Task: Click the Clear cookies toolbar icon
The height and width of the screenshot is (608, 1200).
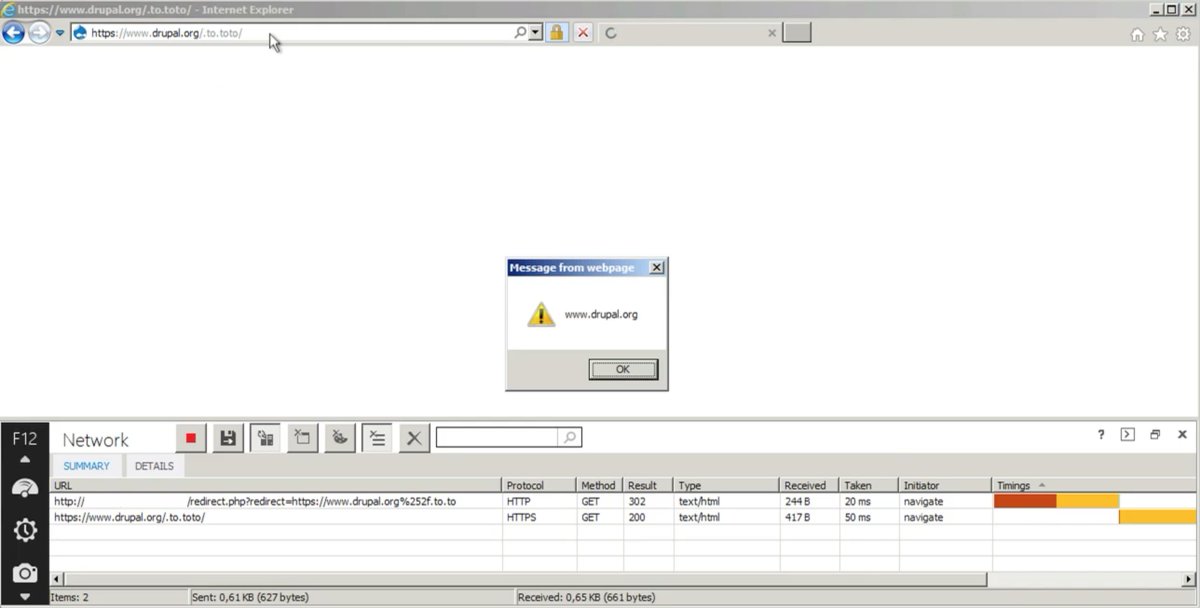Action: click(340, 438)
